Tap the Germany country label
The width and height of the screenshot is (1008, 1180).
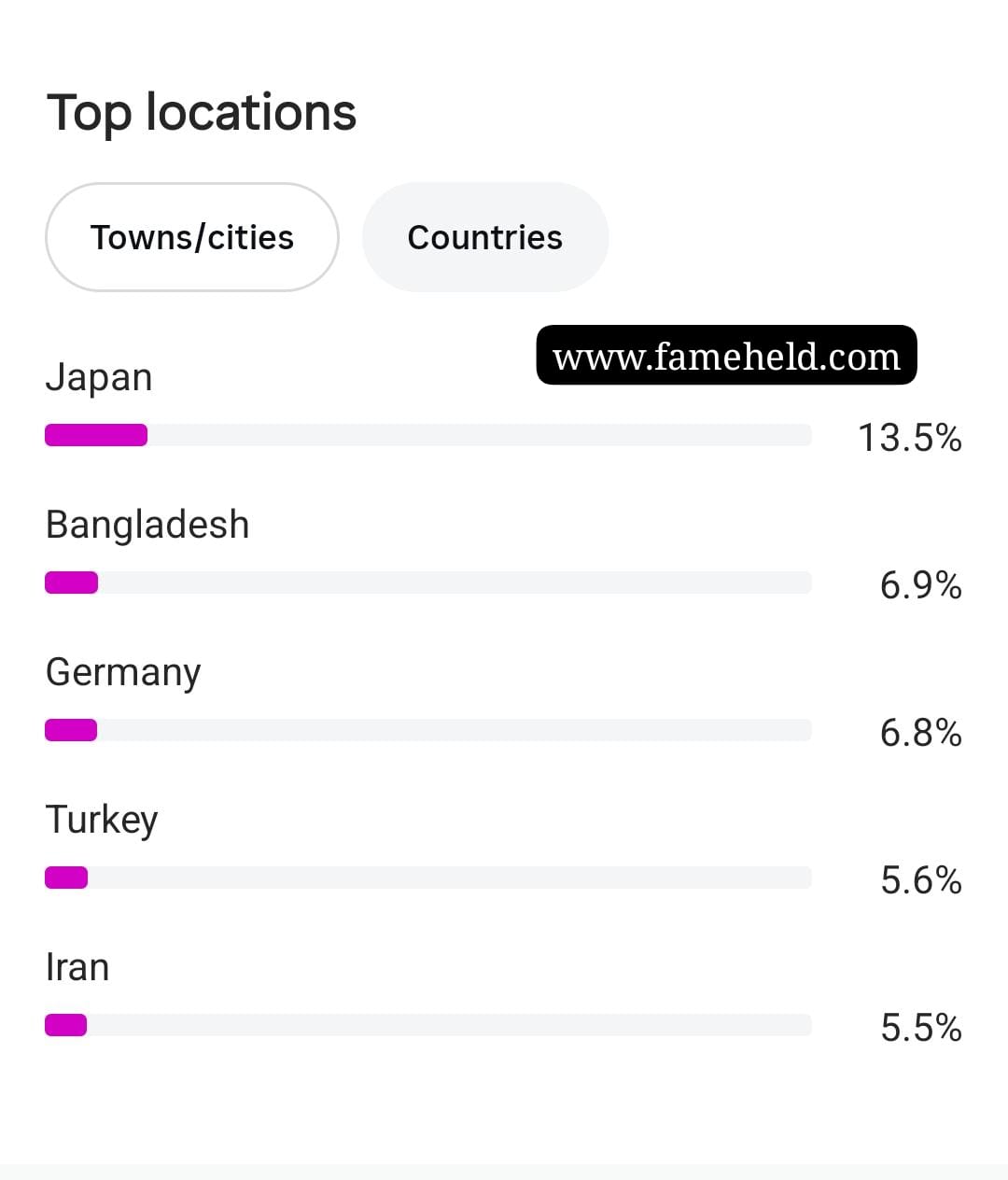[123, 673]
